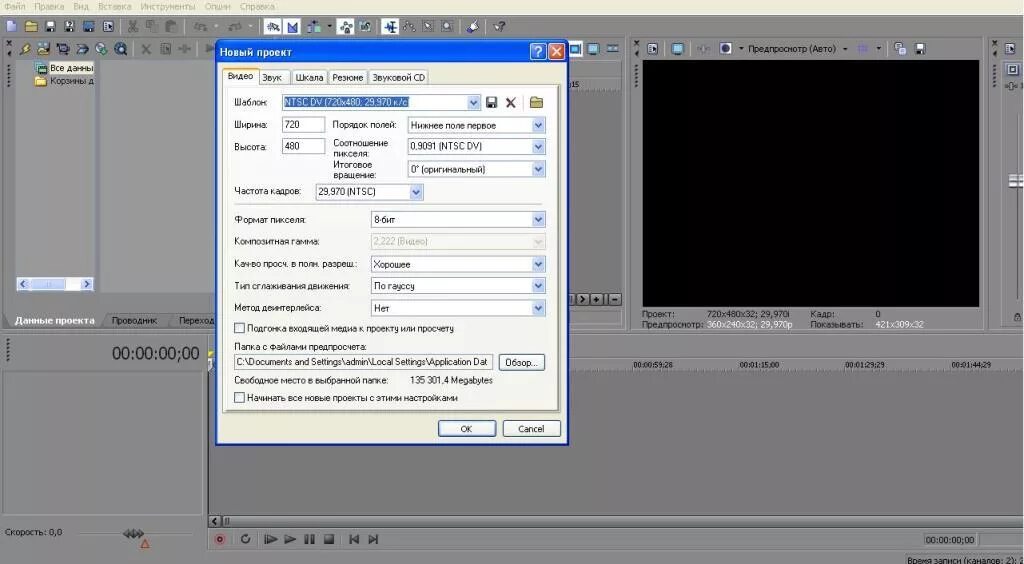Open the output rotation 0° dropdown
This screenshot has width=1024, height=564.
pos(538,169)
